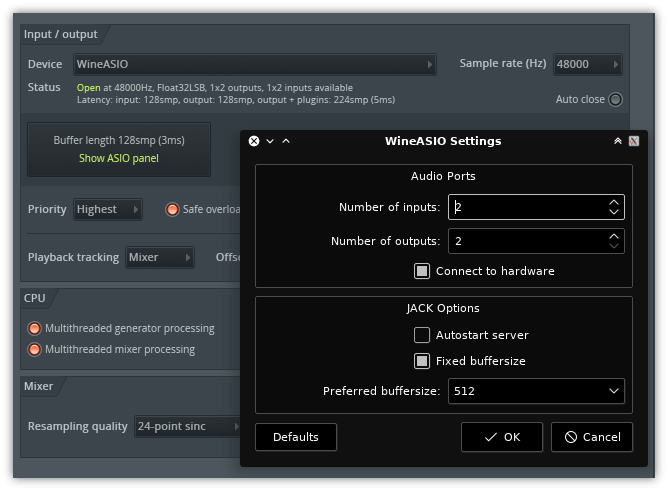Open the Preferred buffersize dropdown

click(536, 391)
